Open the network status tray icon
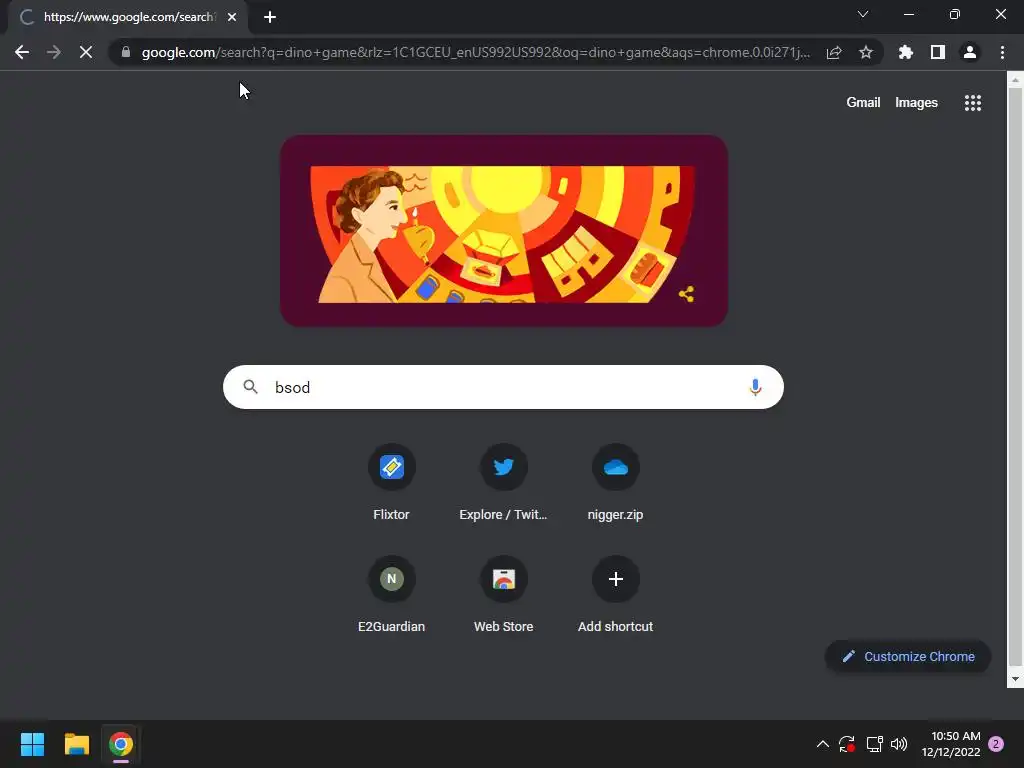Screen dimensions: 1024x768 (874, 744)
